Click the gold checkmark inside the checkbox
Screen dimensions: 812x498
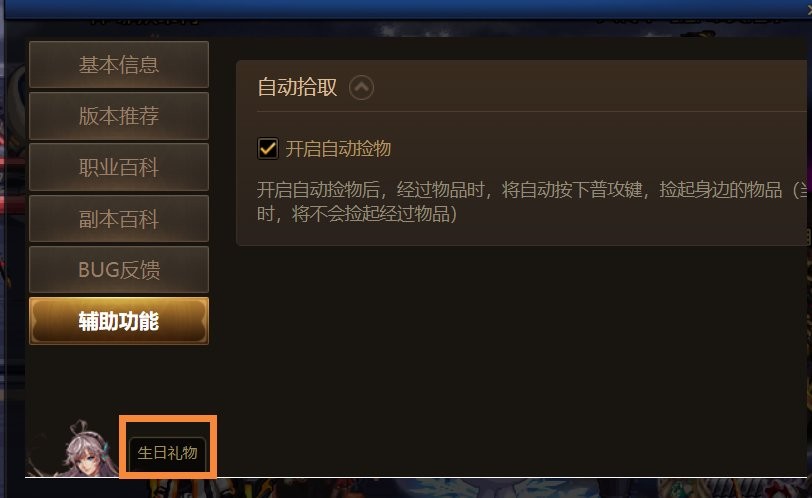pos(268,149)
